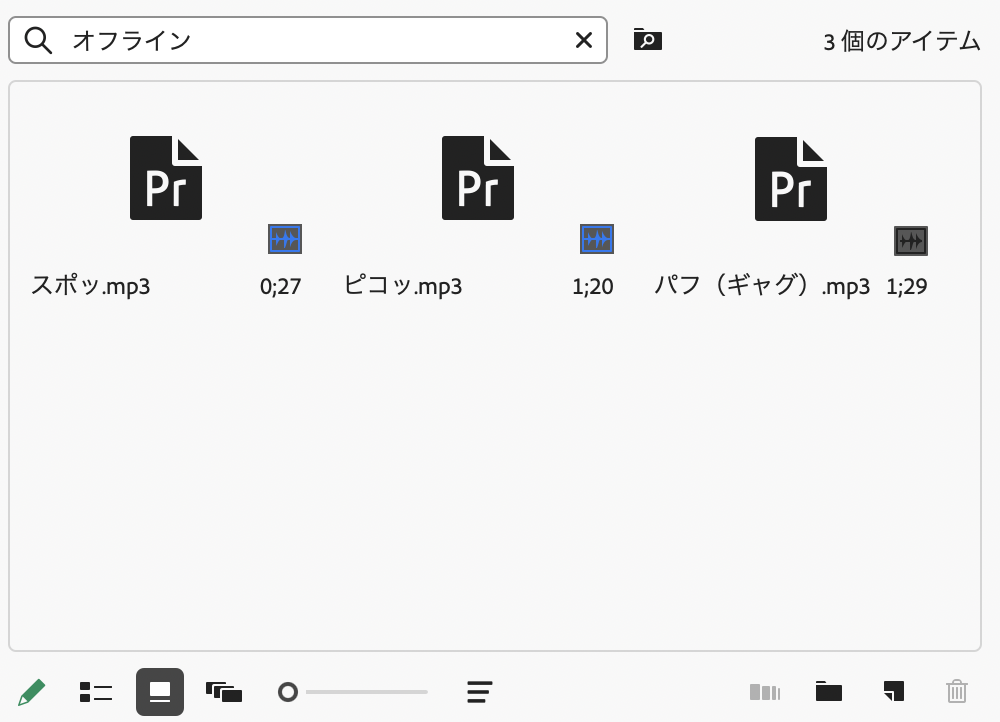Switch to List View
1000x722 pixels.
95,691
